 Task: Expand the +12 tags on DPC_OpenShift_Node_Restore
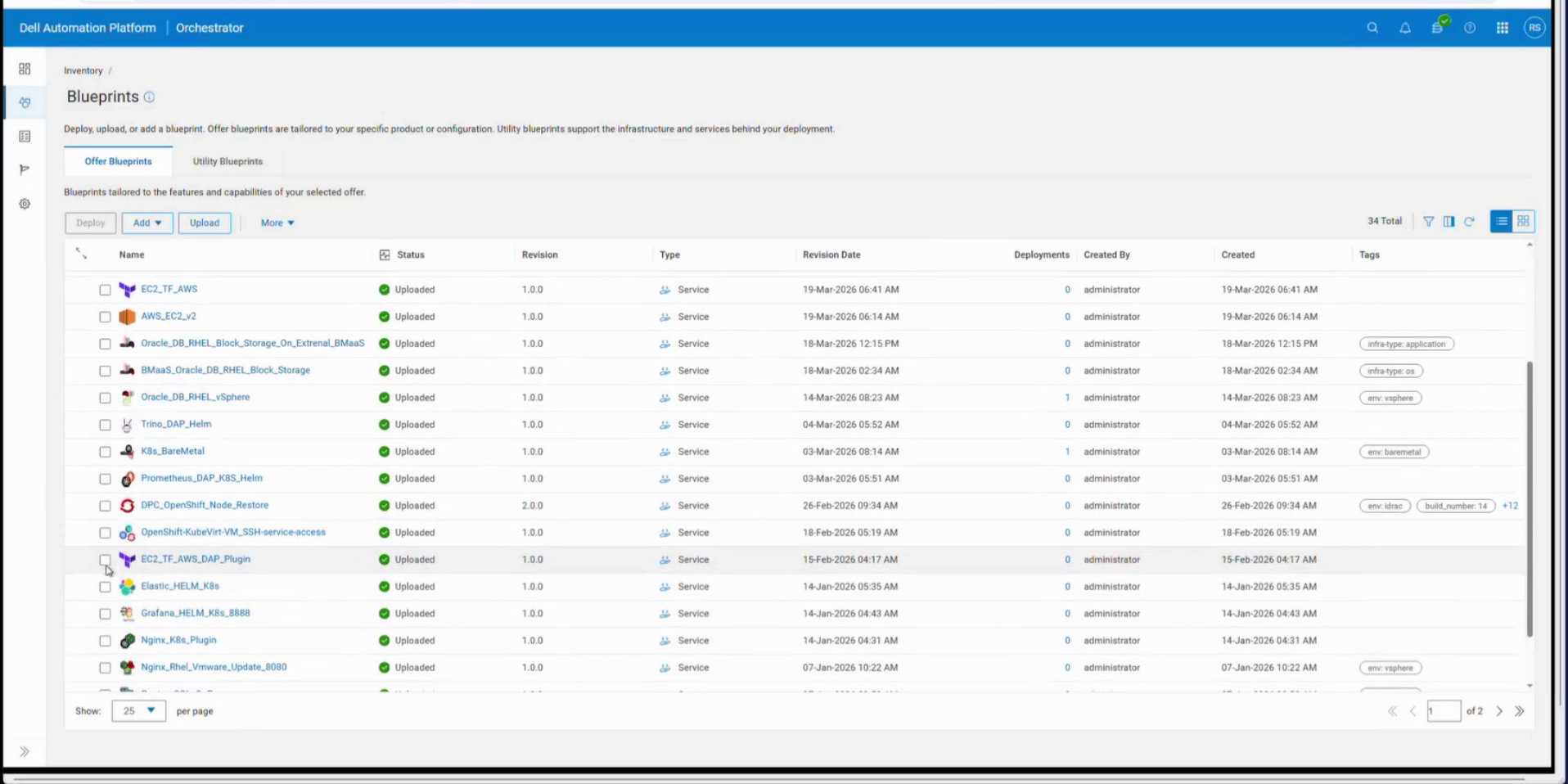tap(1510, 506)
